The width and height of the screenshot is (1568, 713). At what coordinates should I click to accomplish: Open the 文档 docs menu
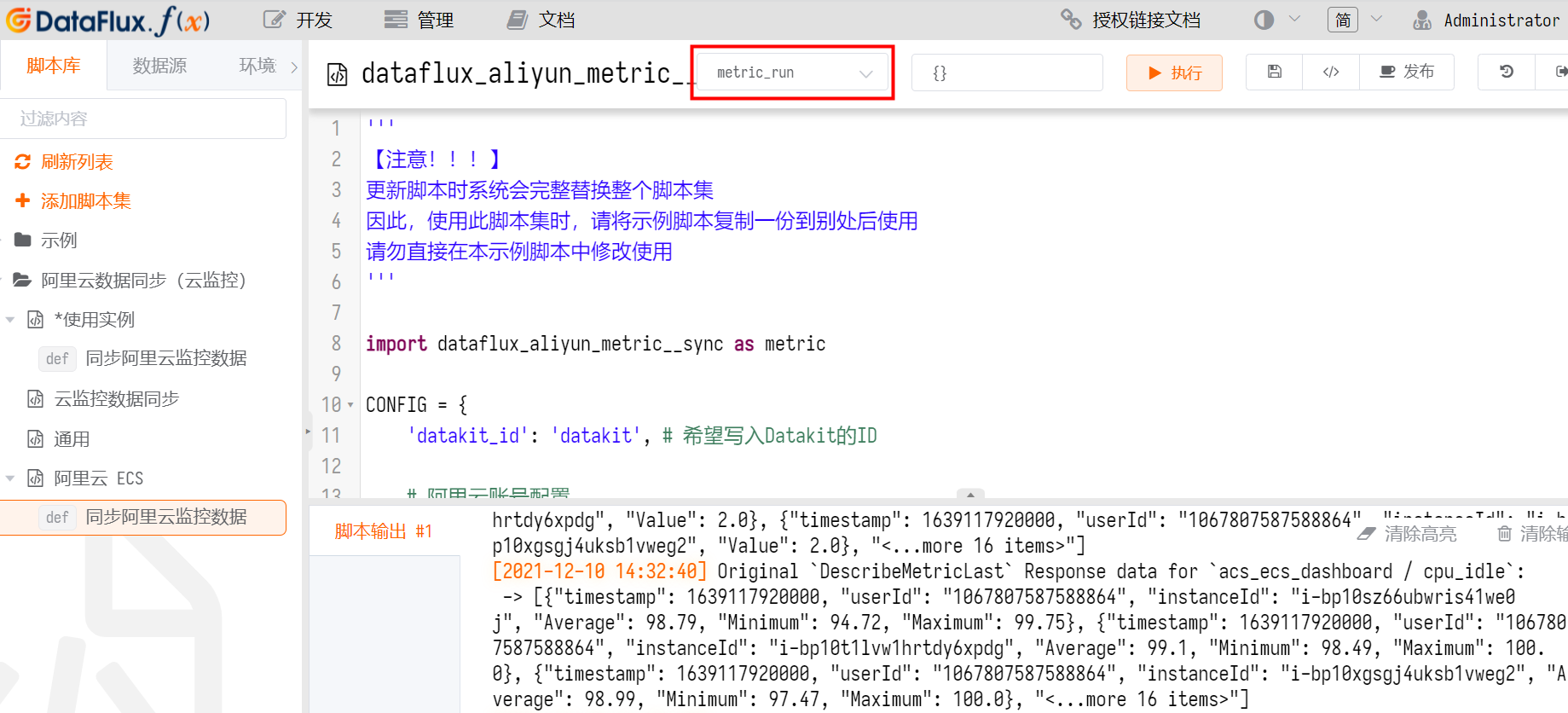click(541, 20)
